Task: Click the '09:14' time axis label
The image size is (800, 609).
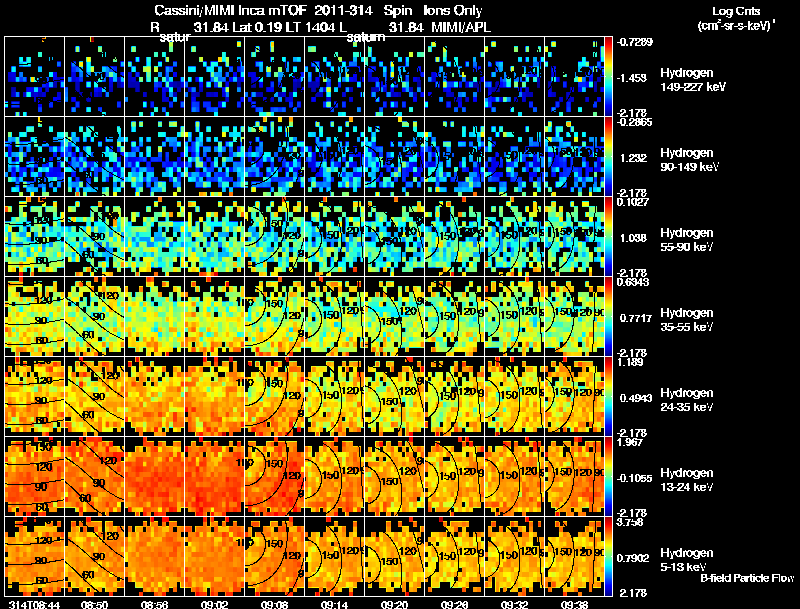Action: coord(334,604)
